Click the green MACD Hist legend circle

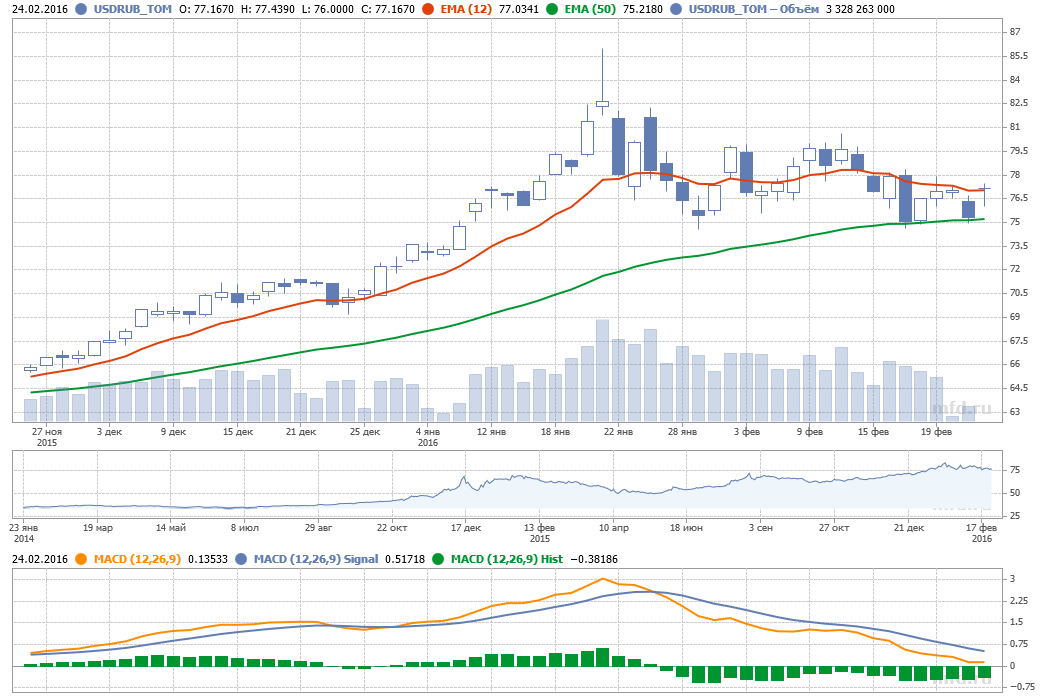pos(440,559)
